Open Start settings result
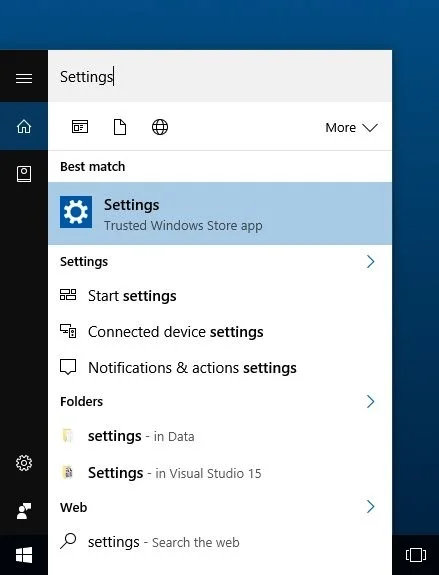439x575 pixels. point(220,296)
